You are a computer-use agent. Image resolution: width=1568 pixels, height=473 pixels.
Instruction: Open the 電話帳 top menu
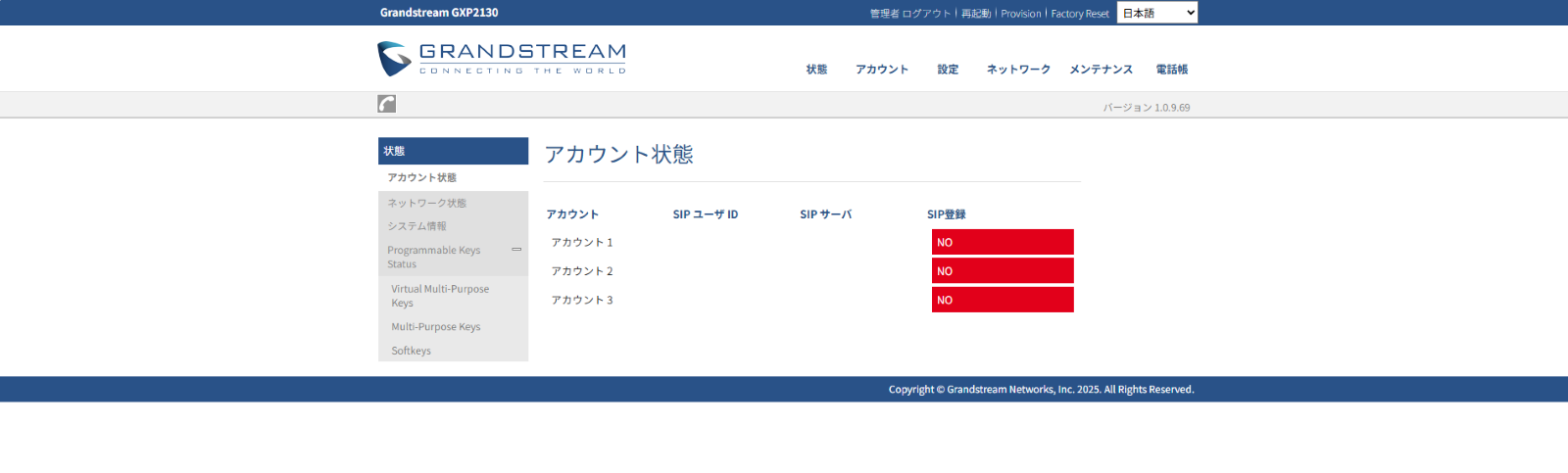tap(1172, 70)
